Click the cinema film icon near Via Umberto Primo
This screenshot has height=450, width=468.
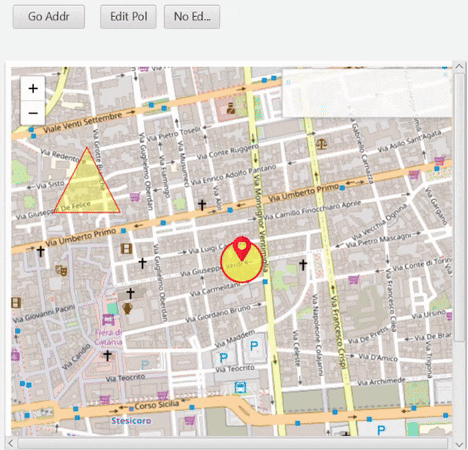126,249
